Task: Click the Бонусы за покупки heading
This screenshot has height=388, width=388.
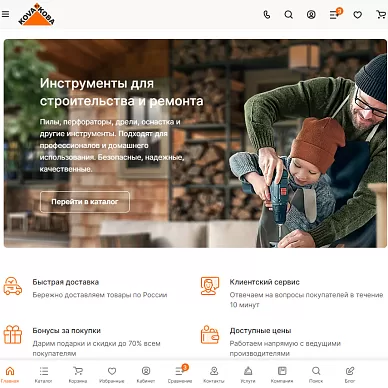Action: click(66, 331)
